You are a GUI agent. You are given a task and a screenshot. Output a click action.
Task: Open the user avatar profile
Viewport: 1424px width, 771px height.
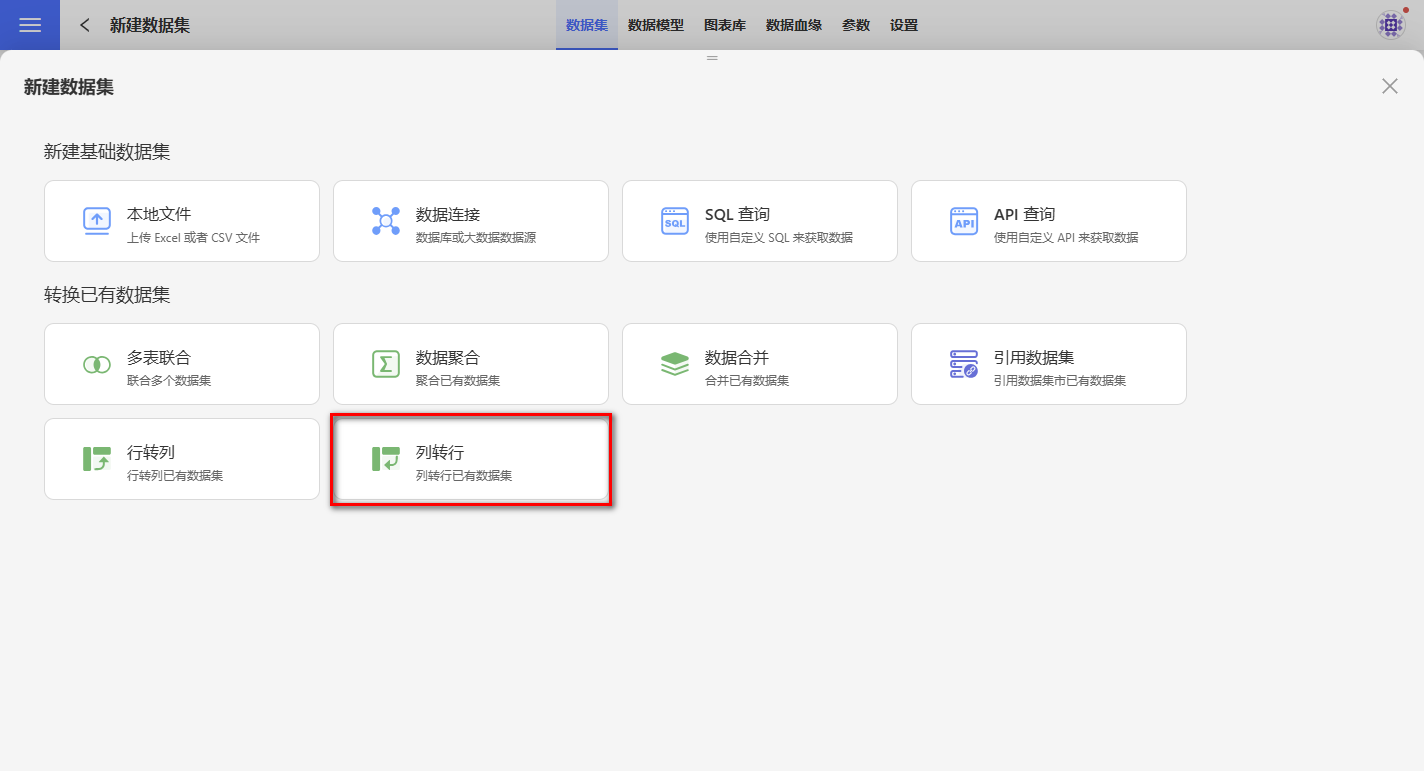click(1391, 25)
